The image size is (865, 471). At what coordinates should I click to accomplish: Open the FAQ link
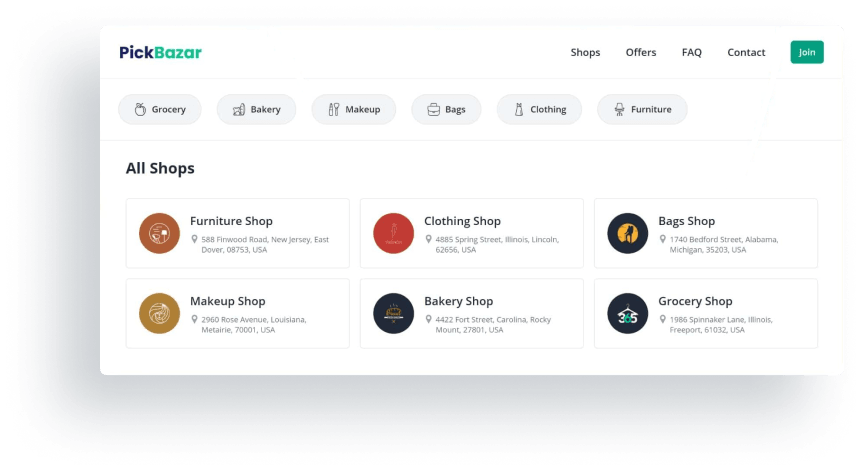(692, 52)
